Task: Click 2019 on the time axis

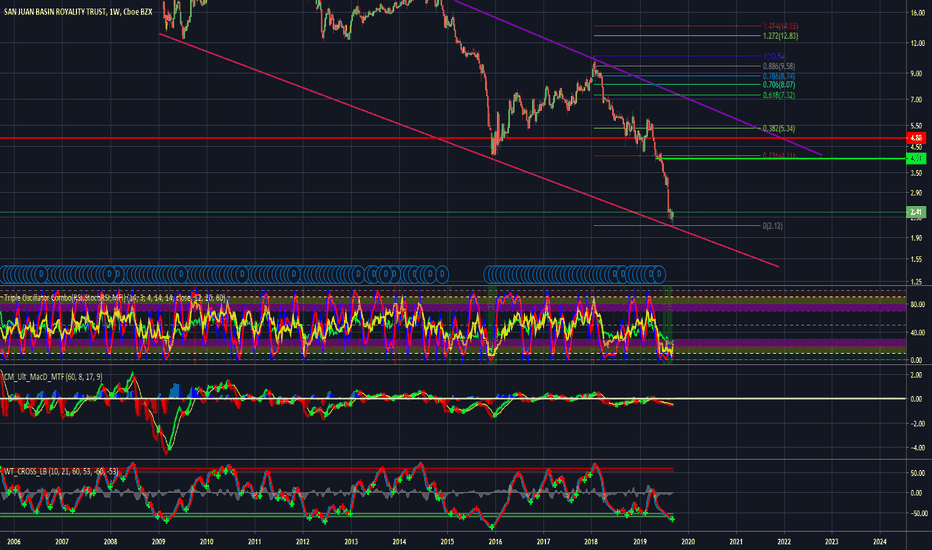Action: tap(640, 542)
